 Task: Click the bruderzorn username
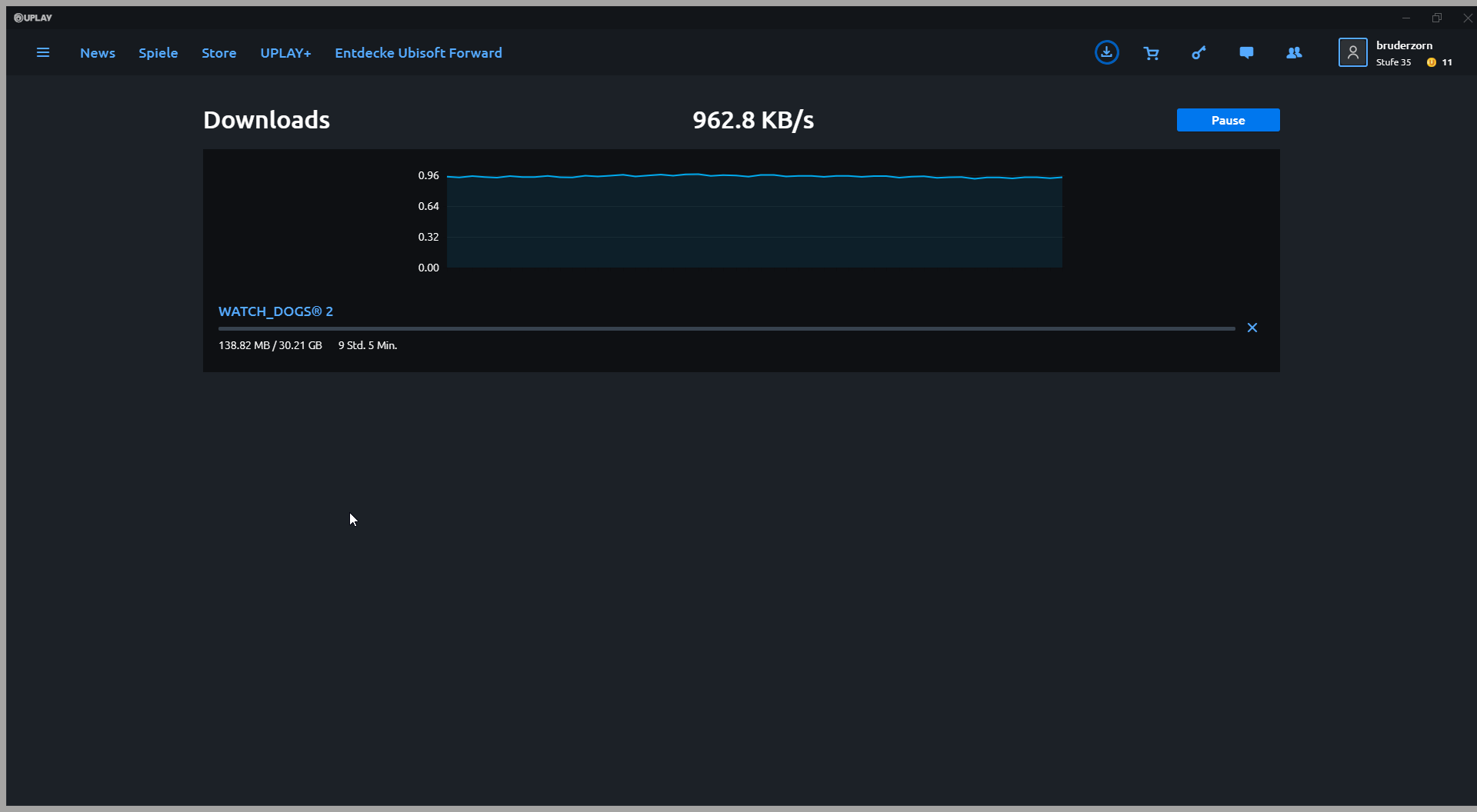coord(1404,45)
